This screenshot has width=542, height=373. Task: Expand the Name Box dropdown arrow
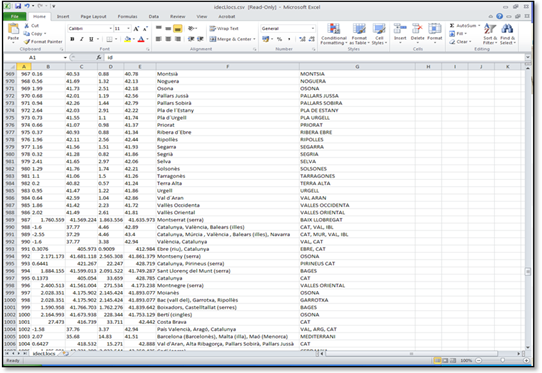click(x=65, y=57)
